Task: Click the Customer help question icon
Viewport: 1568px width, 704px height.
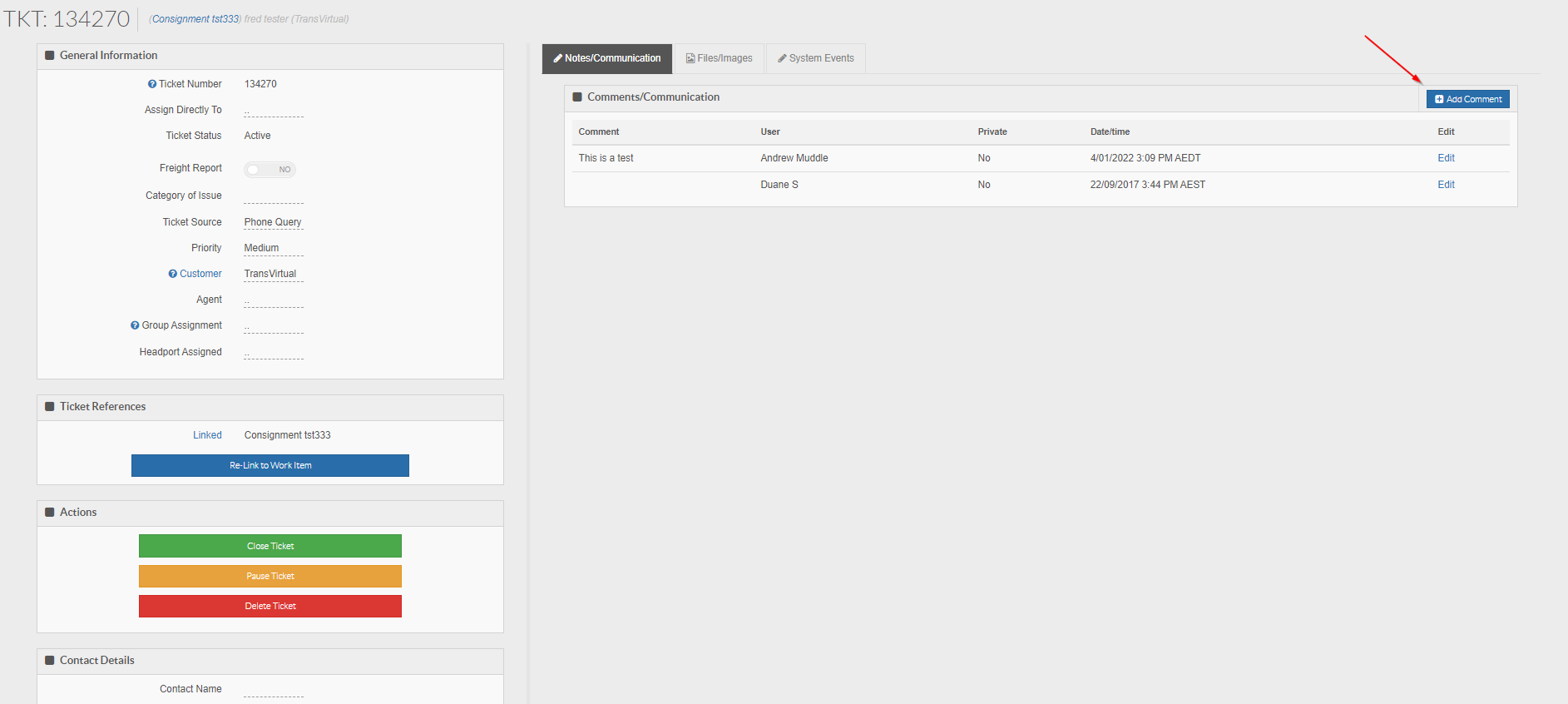Action: (x=173, y=274)
